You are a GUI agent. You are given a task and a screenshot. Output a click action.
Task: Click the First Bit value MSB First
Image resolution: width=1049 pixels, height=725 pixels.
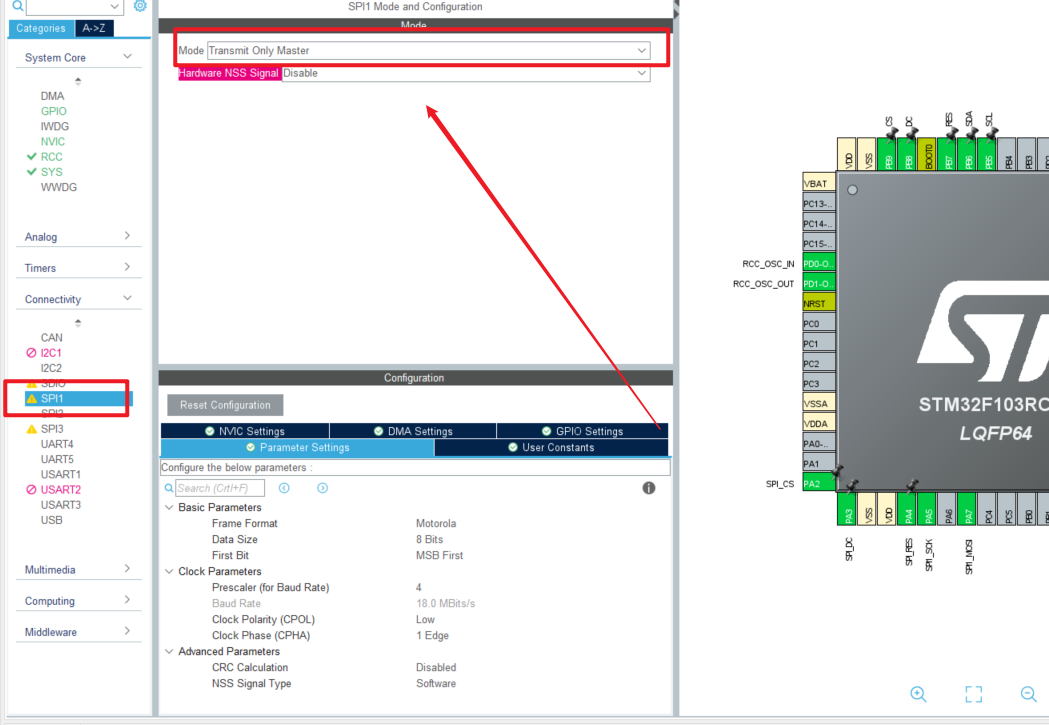point(440,555)
